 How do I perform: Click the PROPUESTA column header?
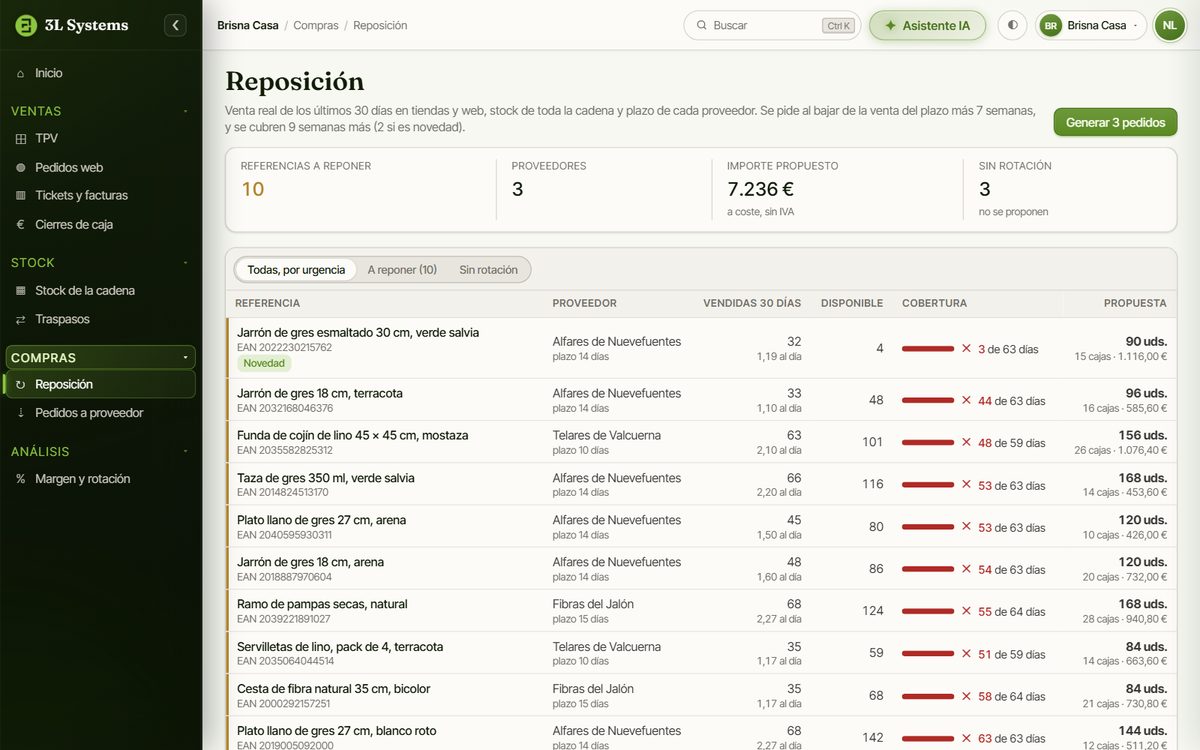[1135, 303]
